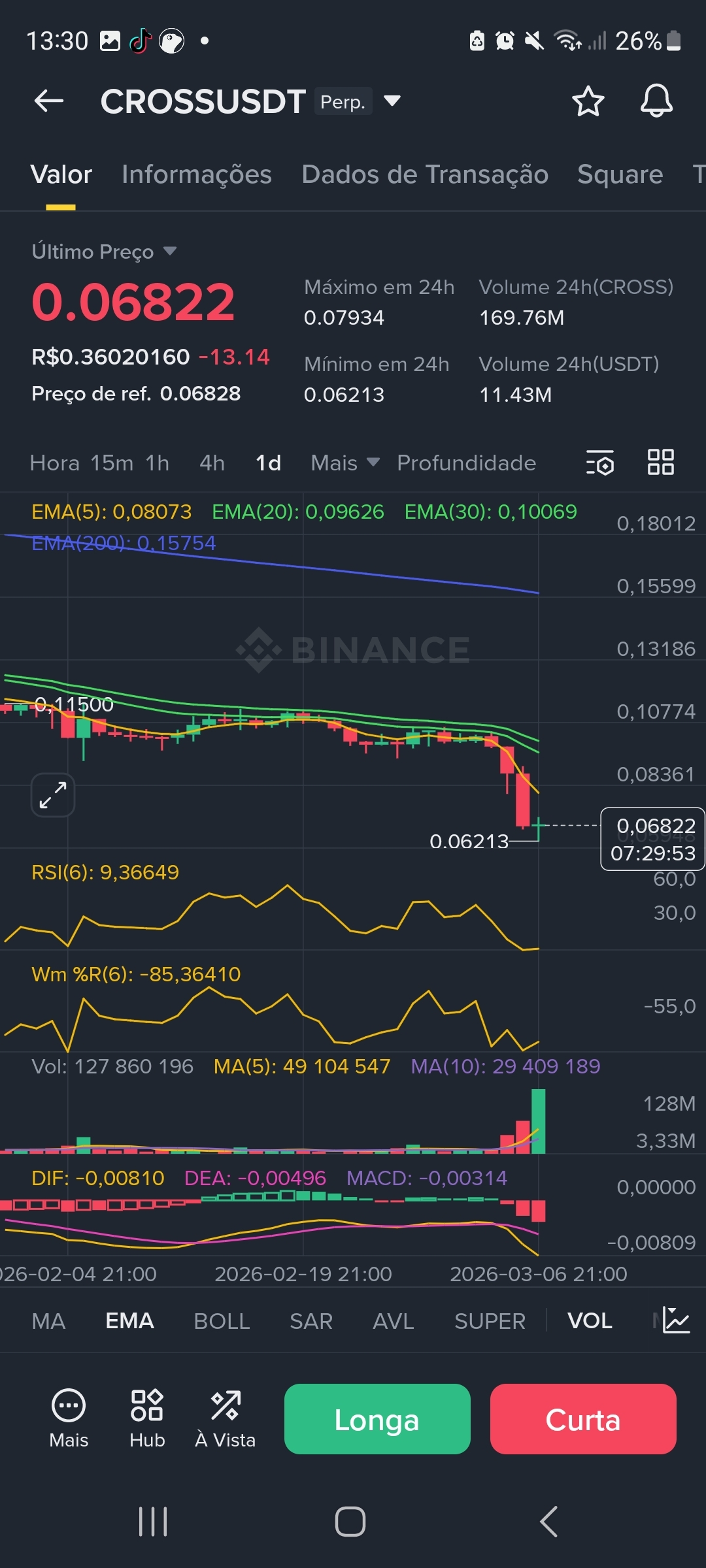Open the Hub icon
The image size is (706, 1568).
pyautogui.click(x=147, y=1418)
